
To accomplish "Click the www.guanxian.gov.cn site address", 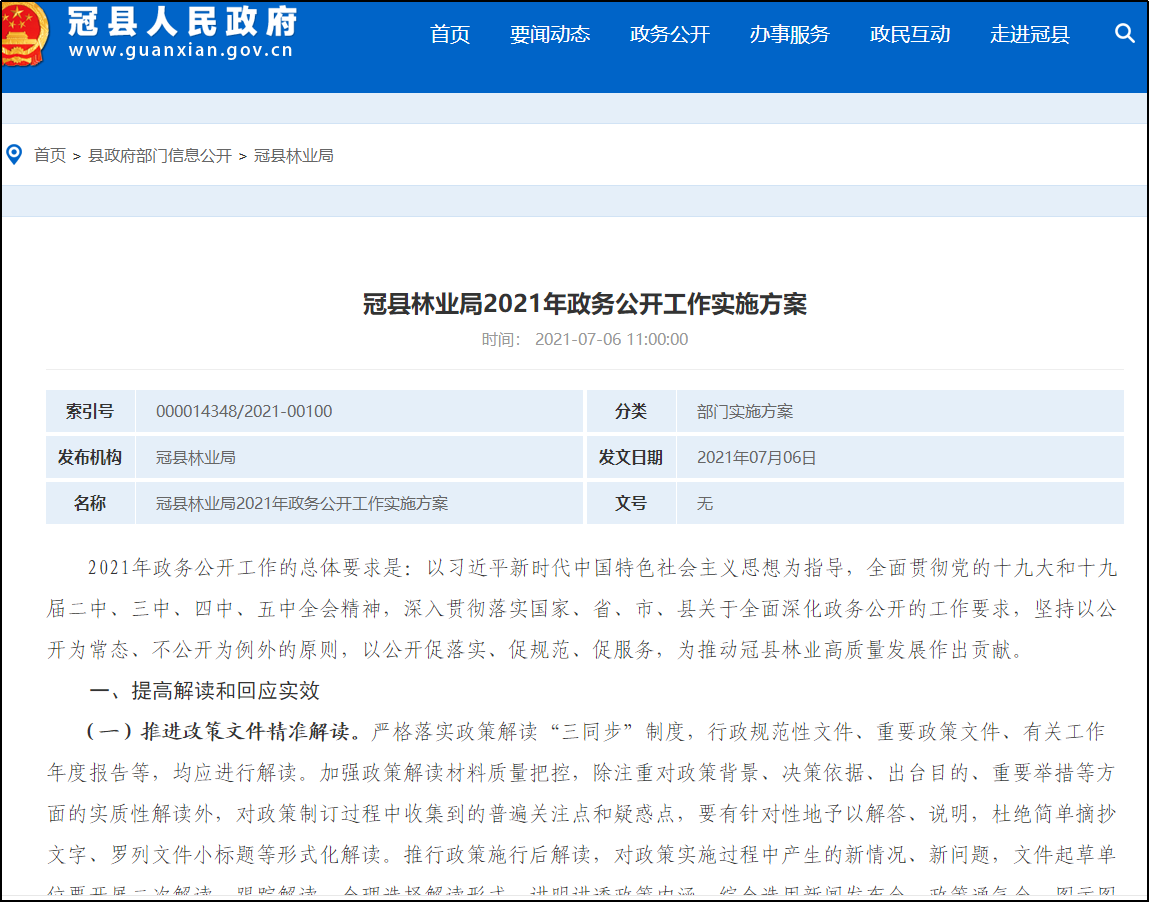I will 181,51.
